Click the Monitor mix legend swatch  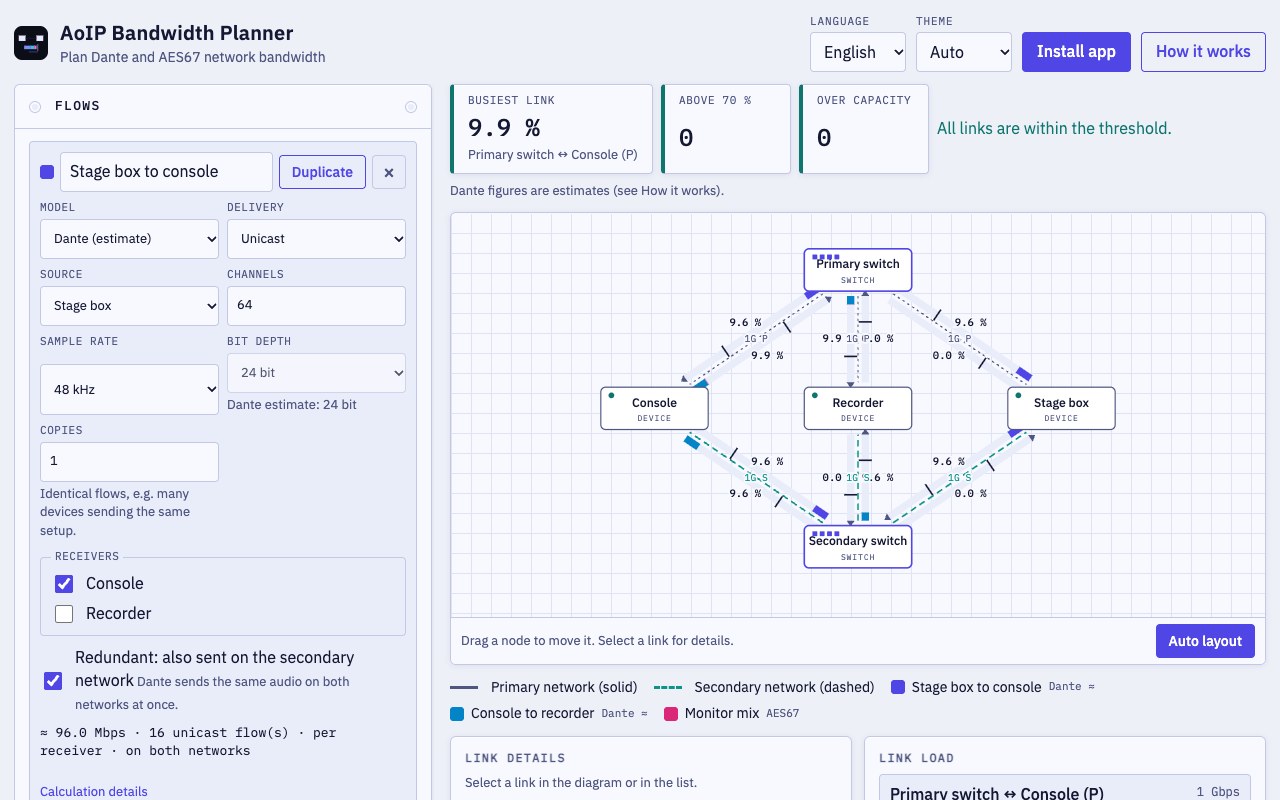tap(671, 713)
